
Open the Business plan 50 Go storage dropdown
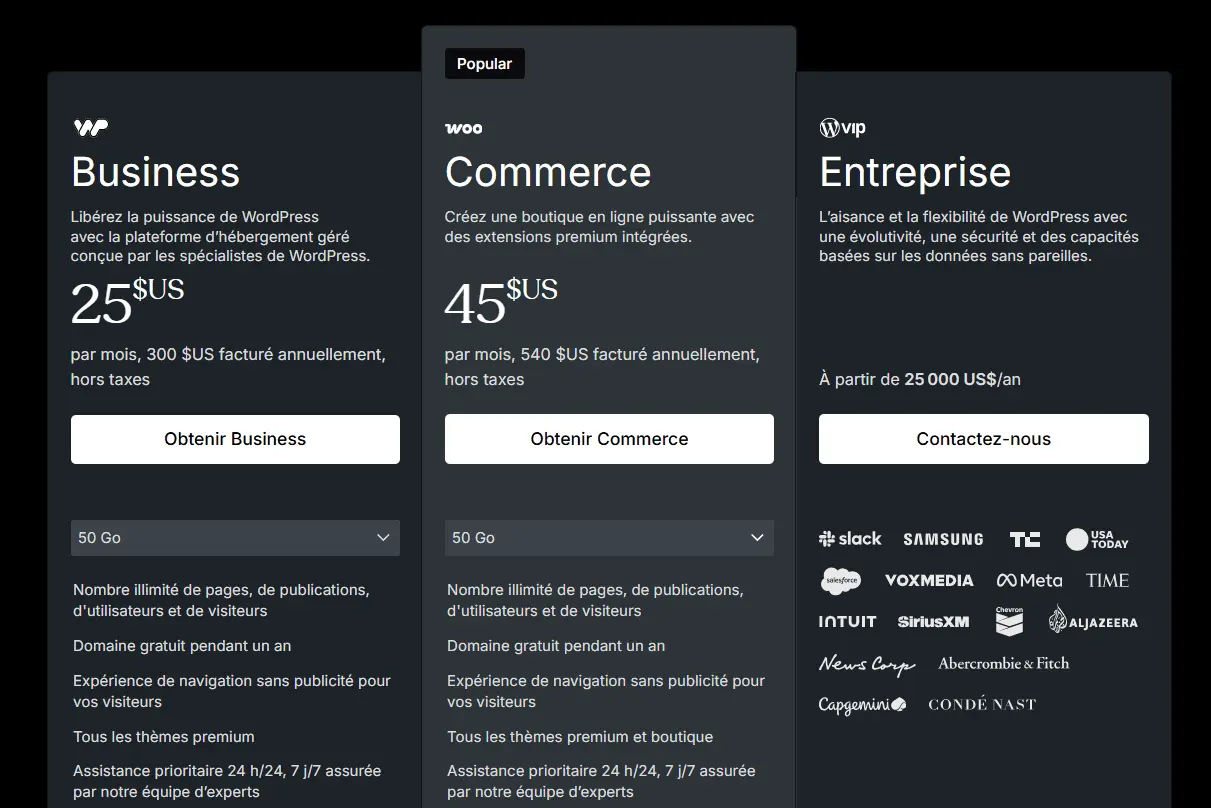click(235, 538)
